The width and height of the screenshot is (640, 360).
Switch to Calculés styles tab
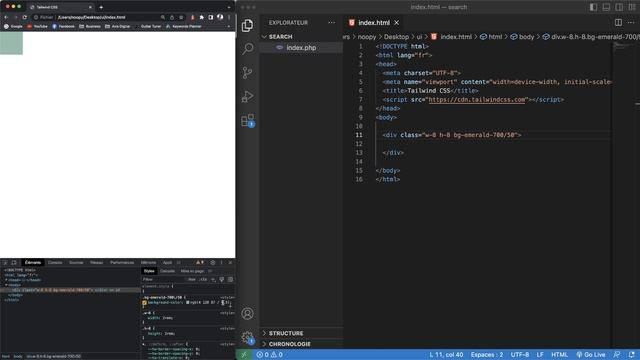[x=167, y=271]
